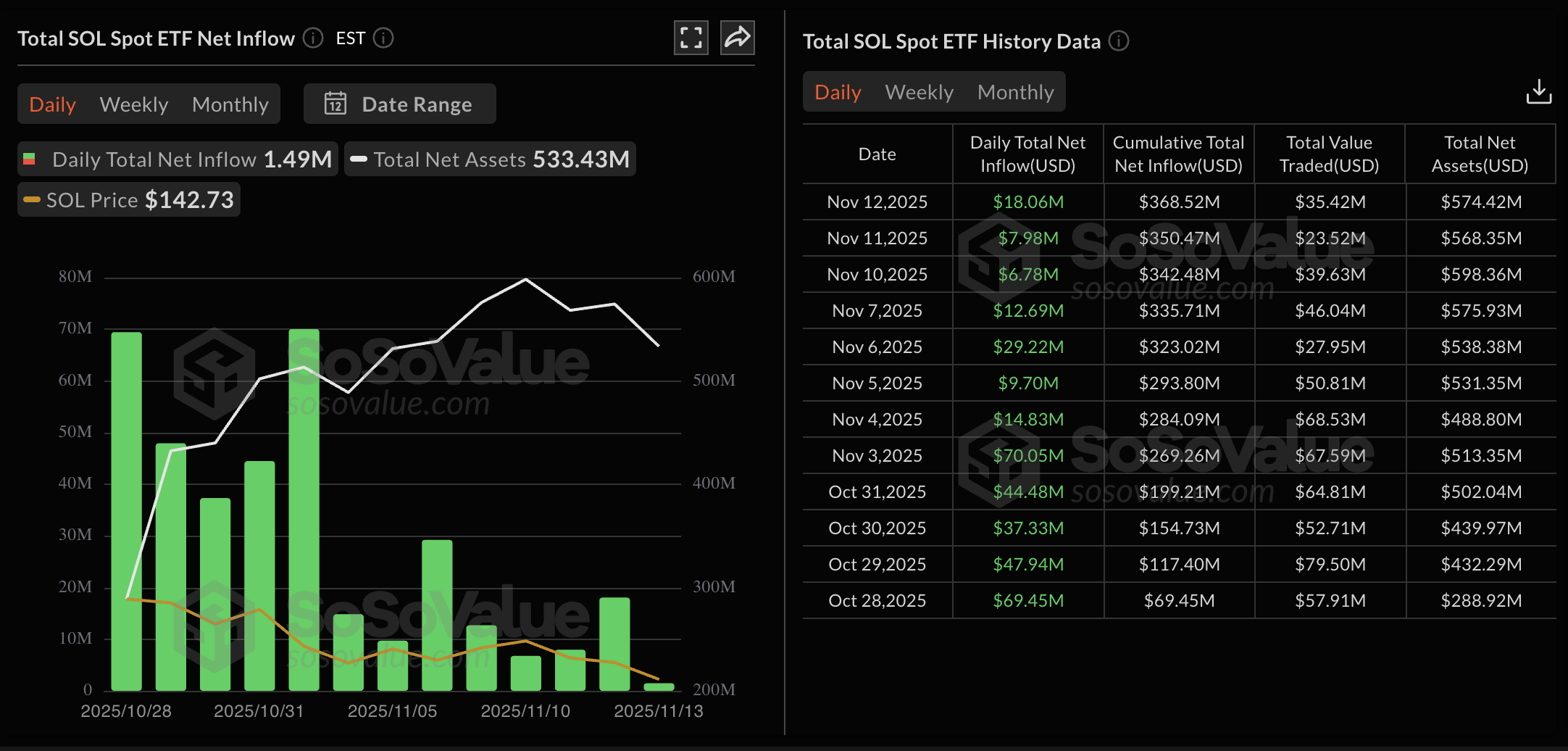Click the download icon for History Data

click(1539, 91)
